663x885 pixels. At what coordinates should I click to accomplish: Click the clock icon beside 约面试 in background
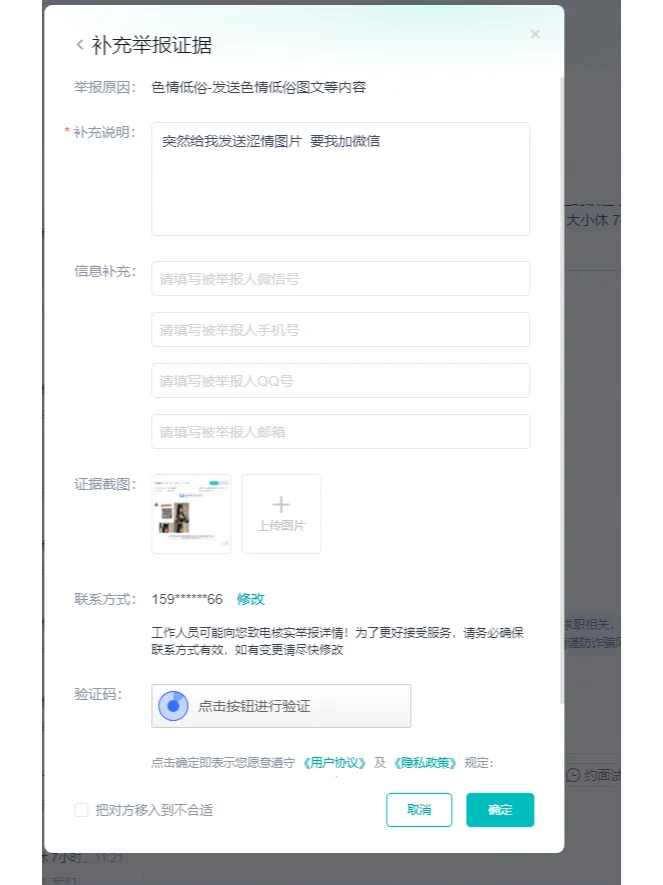(x=573, y=775)
